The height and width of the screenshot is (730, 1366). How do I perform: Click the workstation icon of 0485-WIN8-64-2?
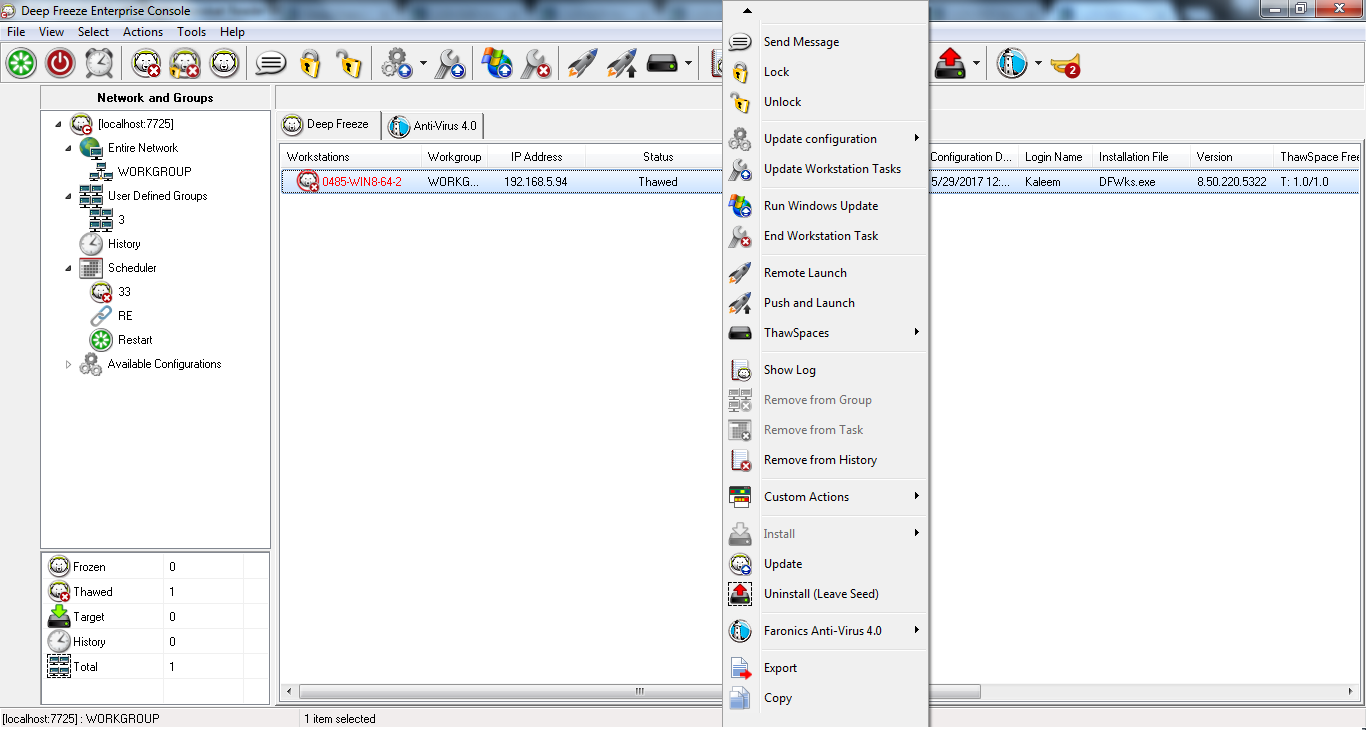pos(308,182)
